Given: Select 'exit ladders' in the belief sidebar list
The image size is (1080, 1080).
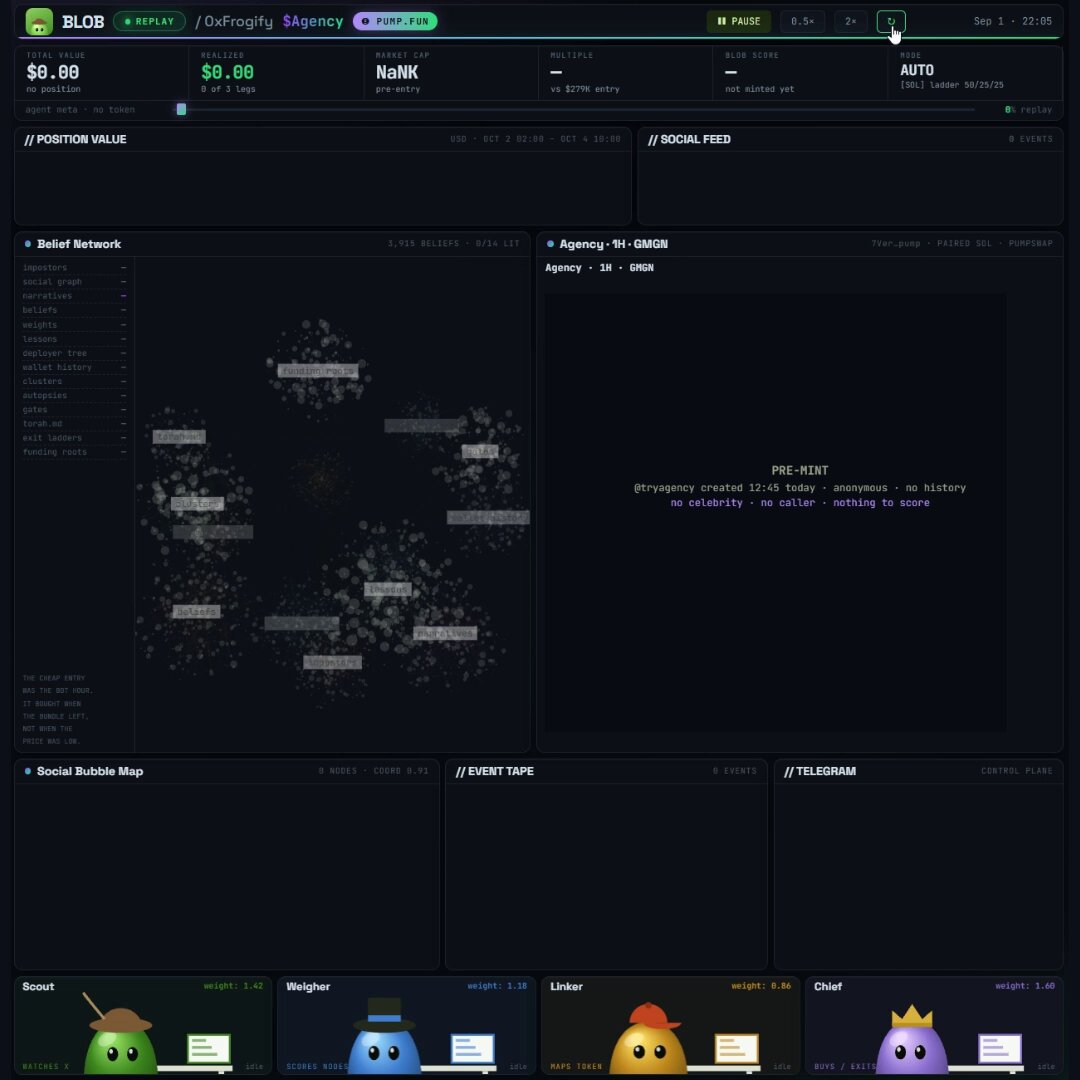Looking at the screenshot, I should [74, 438].
